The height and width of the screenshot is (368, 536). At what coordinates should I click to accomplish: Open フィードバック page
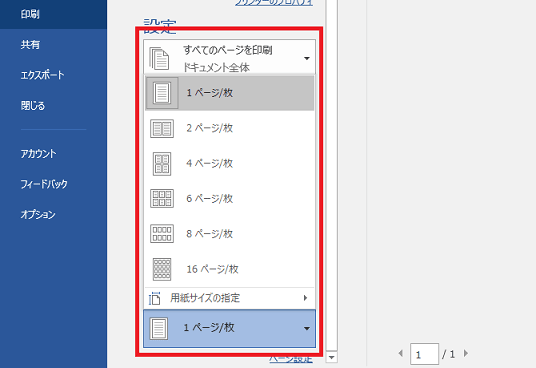tap(44, 184)
